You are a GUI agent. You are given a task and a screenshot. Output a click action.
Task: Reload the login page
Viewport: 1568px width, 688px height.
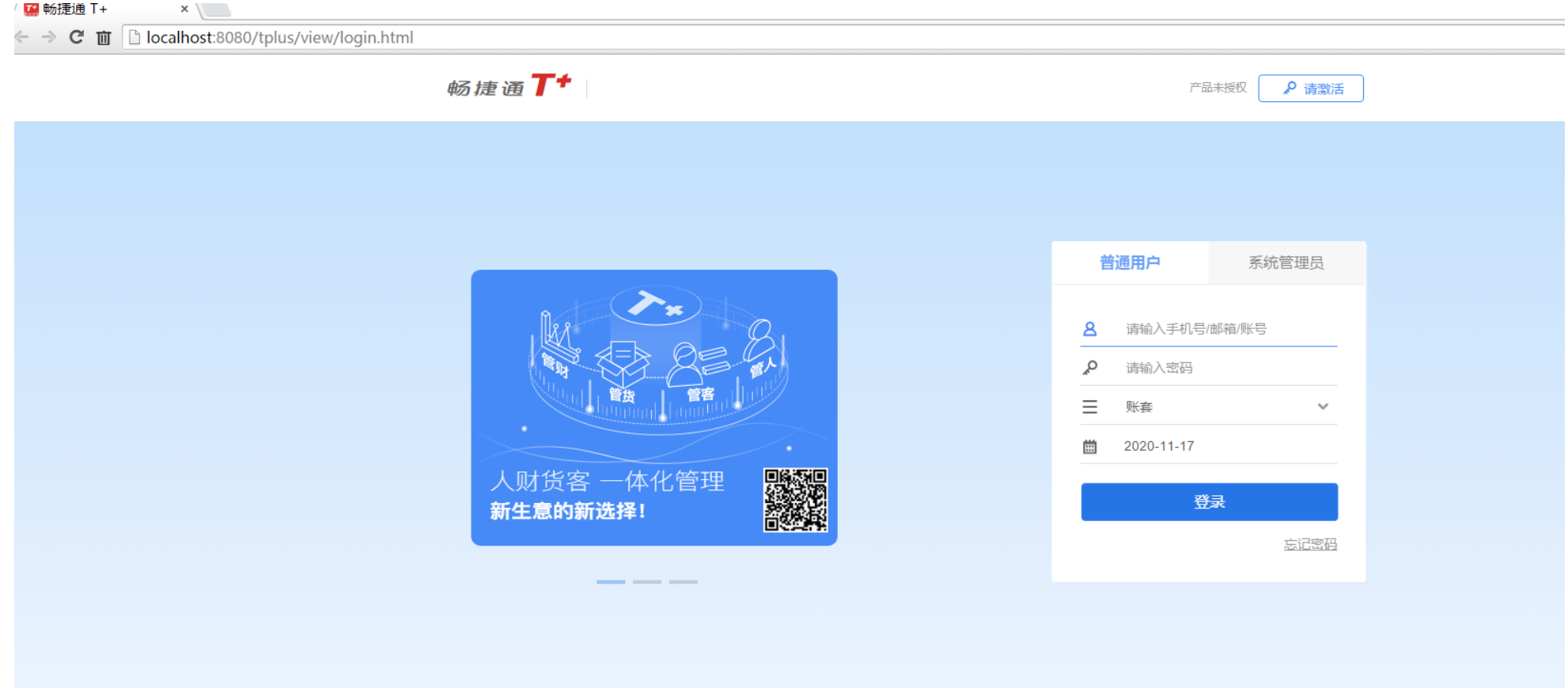[77, 37]
